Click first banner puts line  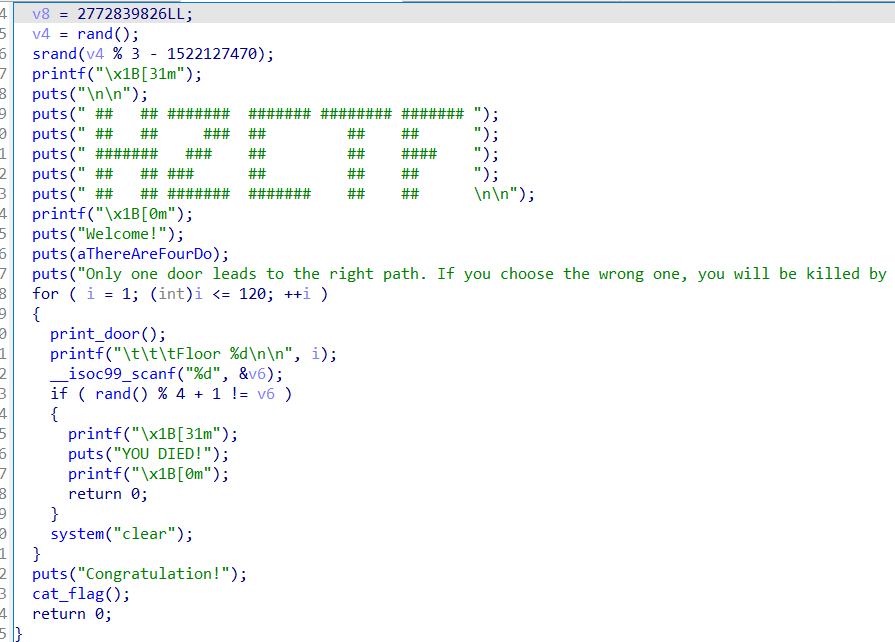coord(265,114)
